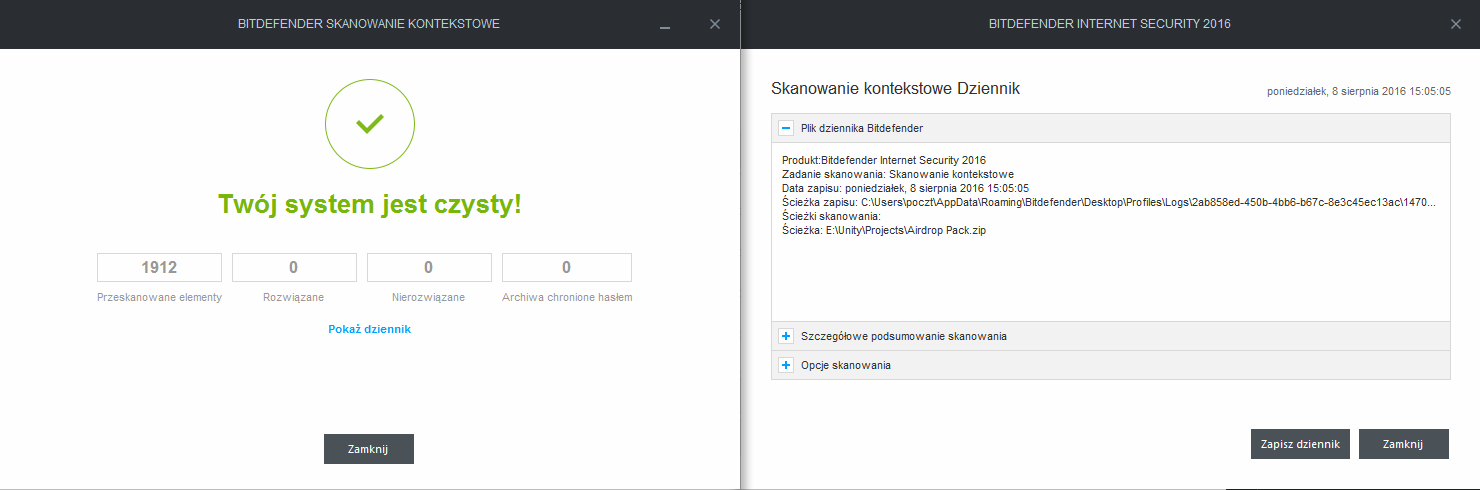Click the date 'poniedziałek, 8 sierpnia 2016 15:05:05' at top right
Viewport: 1480px width, 490px height.
[x=1359, y=91]
